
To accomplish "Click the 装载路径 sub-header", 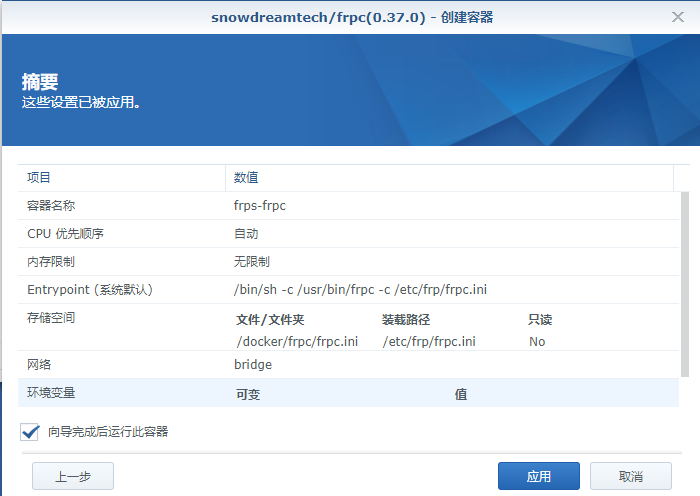I will (406, 320).
